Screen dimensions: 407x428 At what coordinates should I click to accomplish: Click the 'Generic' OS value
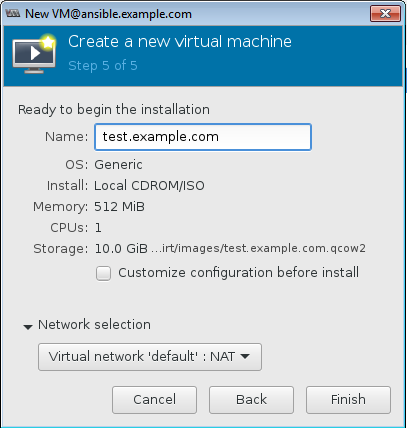pyautogui.click(x=118, y=165)
